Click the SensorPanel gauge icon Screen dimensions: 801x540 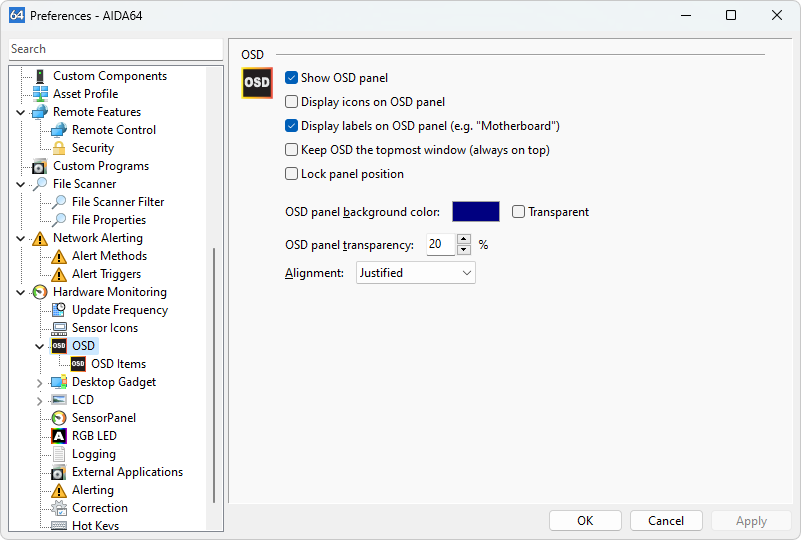pos(59,418)
